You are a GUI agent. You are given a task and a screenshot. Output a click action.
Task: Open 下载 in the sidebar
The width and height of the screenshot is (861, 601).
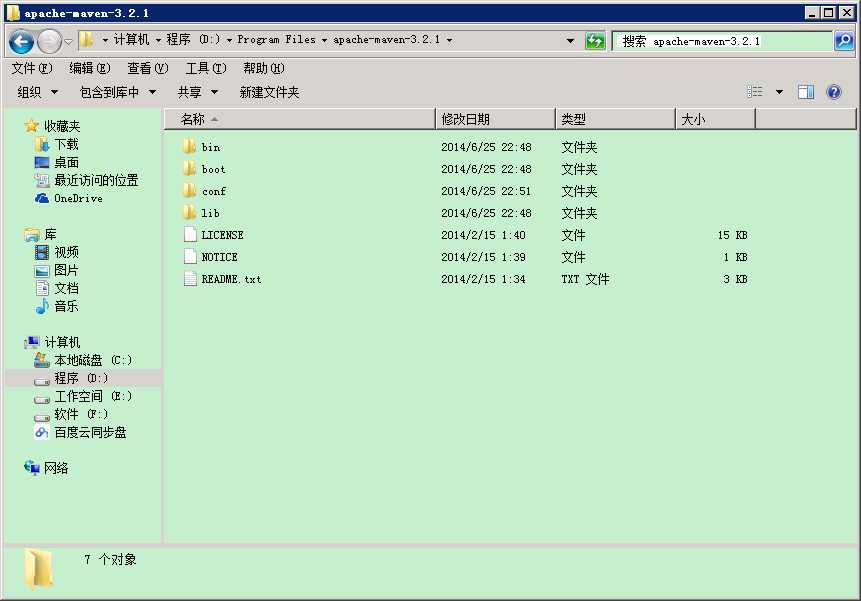click(66, 144)
